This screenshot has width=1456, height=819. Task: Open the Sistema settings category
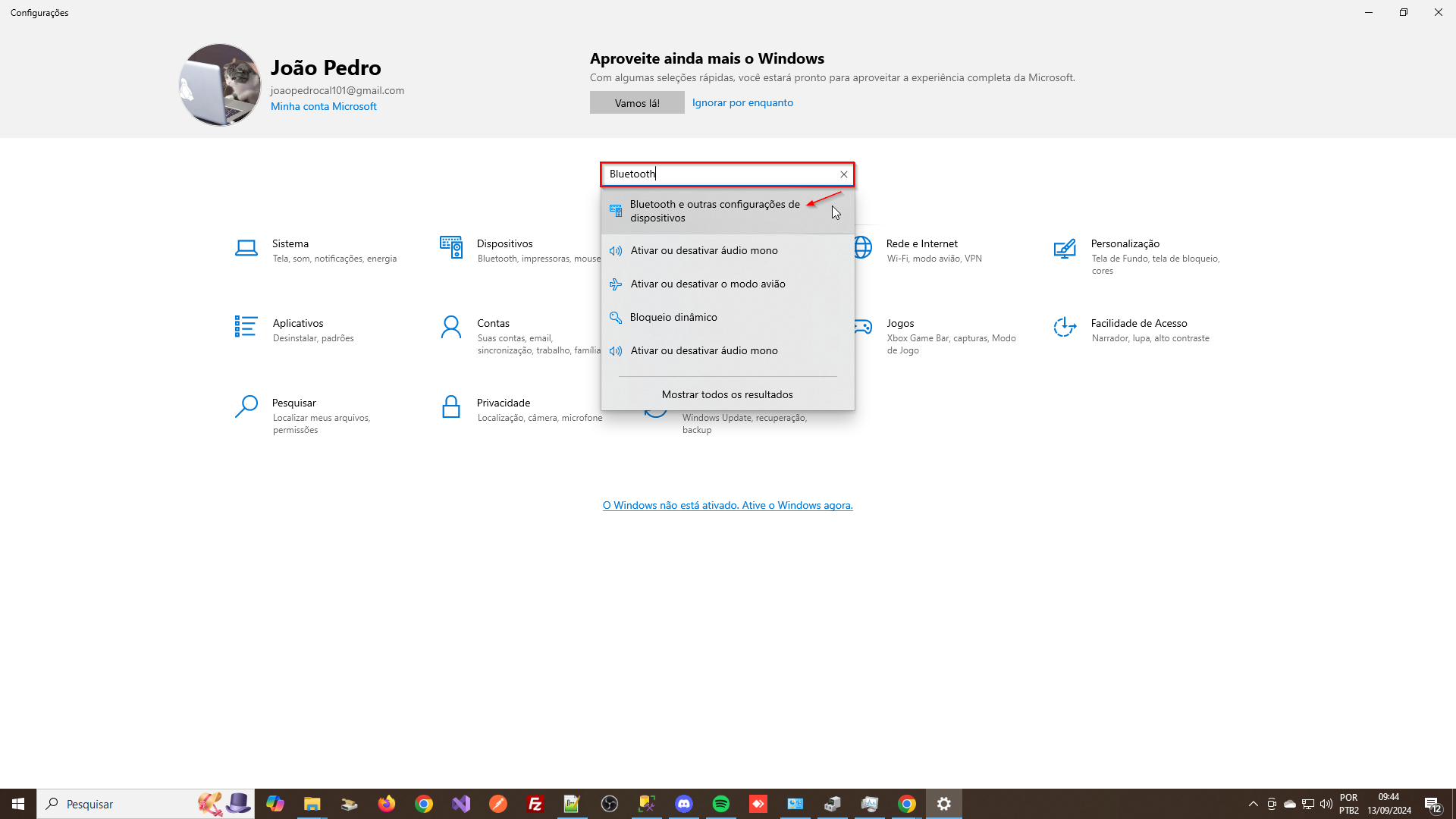pyautogui.click(x=317, y=250)
